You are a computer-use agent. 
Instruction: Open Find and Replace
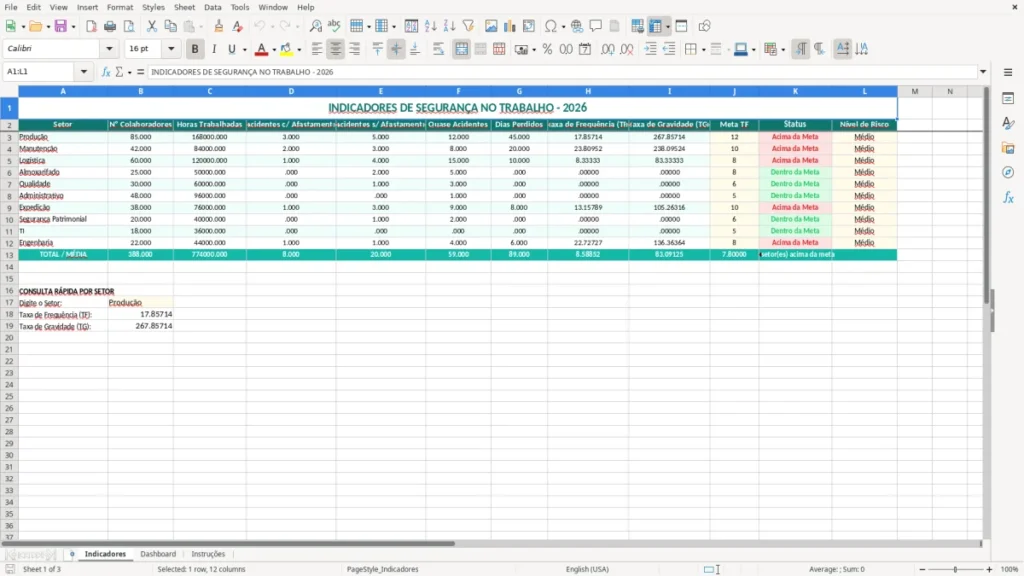315,26
